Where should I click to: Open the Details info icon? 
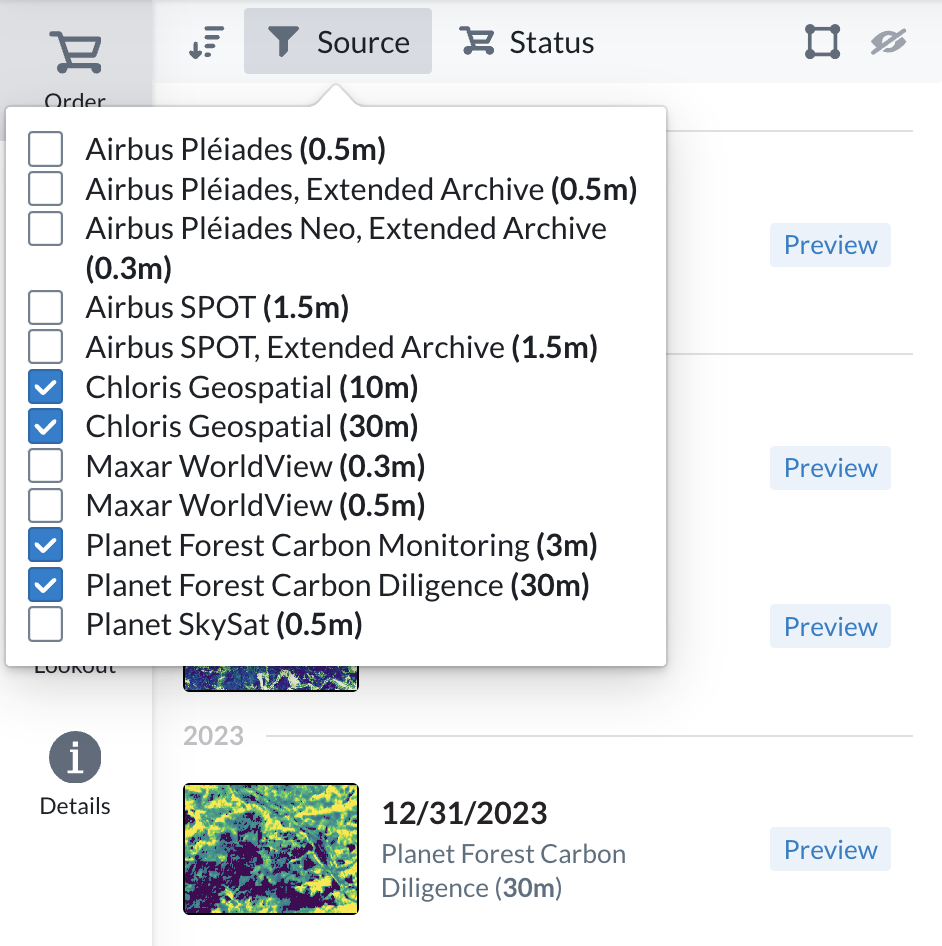click(75, 757)
